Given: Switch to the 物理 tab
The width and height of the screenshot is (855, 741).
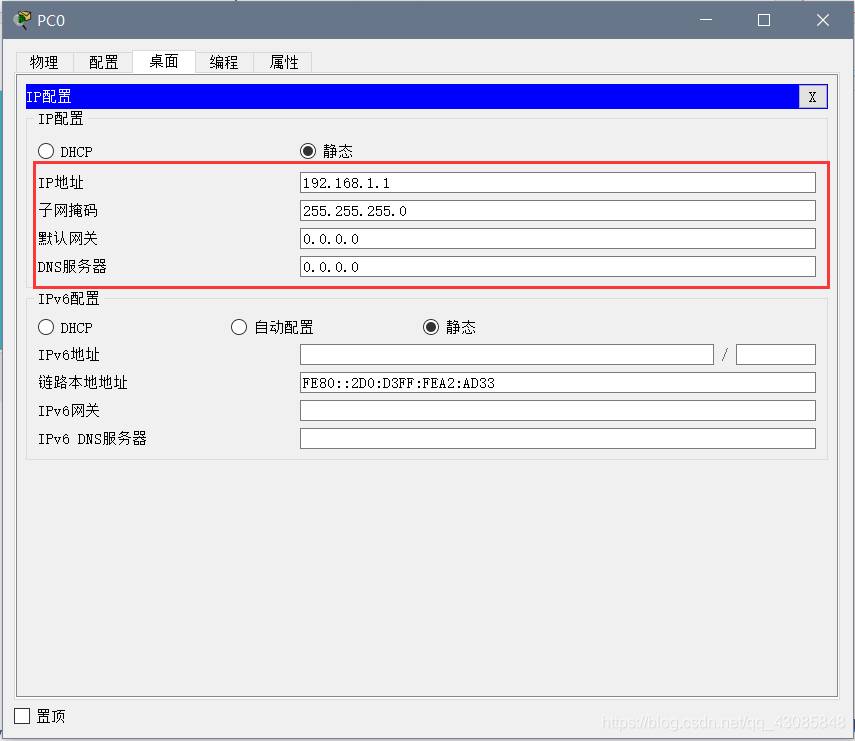Looking at the screenshot, I should click(x=45, y=62).
